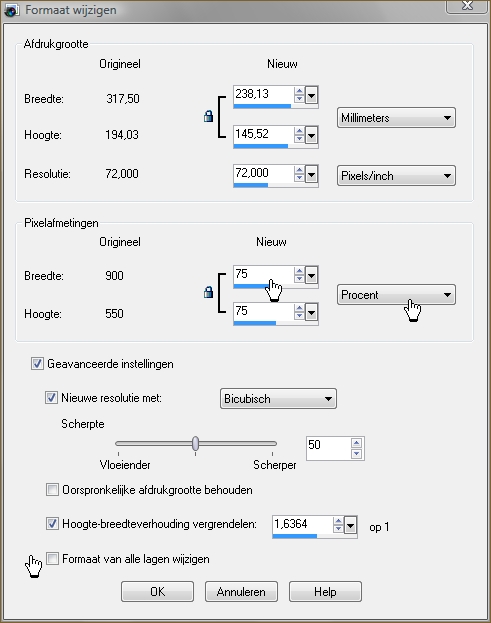Confirm resize with the OK button

point(157,592)
